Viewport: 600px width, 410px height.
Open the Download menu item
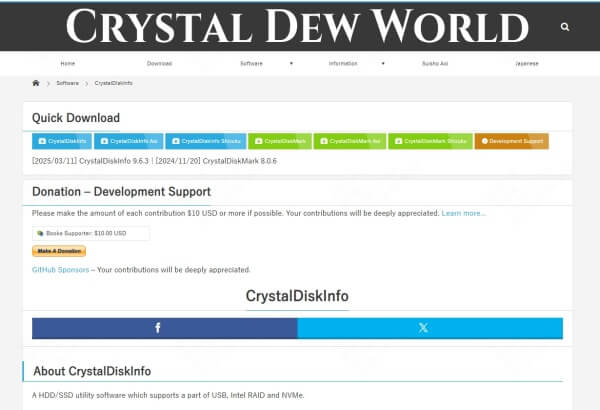click(160, 64)
